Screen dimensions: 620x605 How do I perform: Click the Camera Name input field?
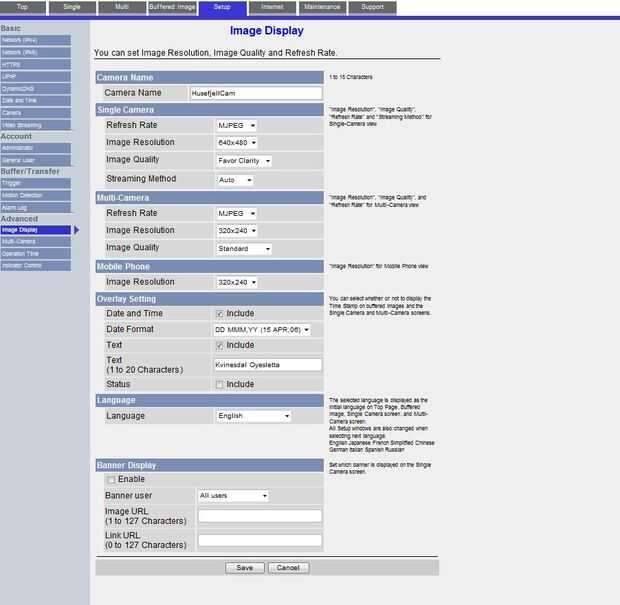(x=256, y=94)
